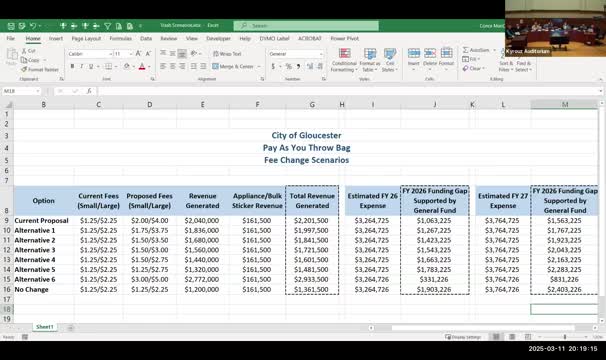Toggle Bold formatting
Screen dimensions: 606x360
coord(72,67)
